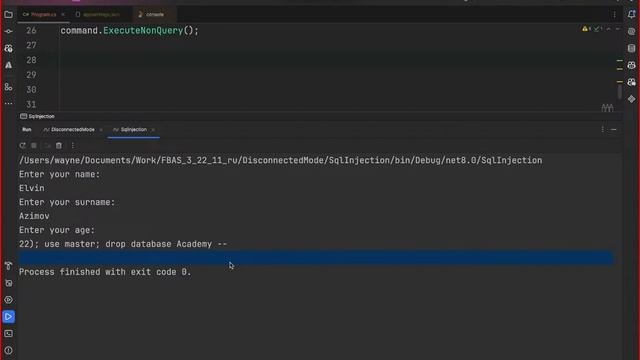Open the Terminal tool window

click(8, 333)
